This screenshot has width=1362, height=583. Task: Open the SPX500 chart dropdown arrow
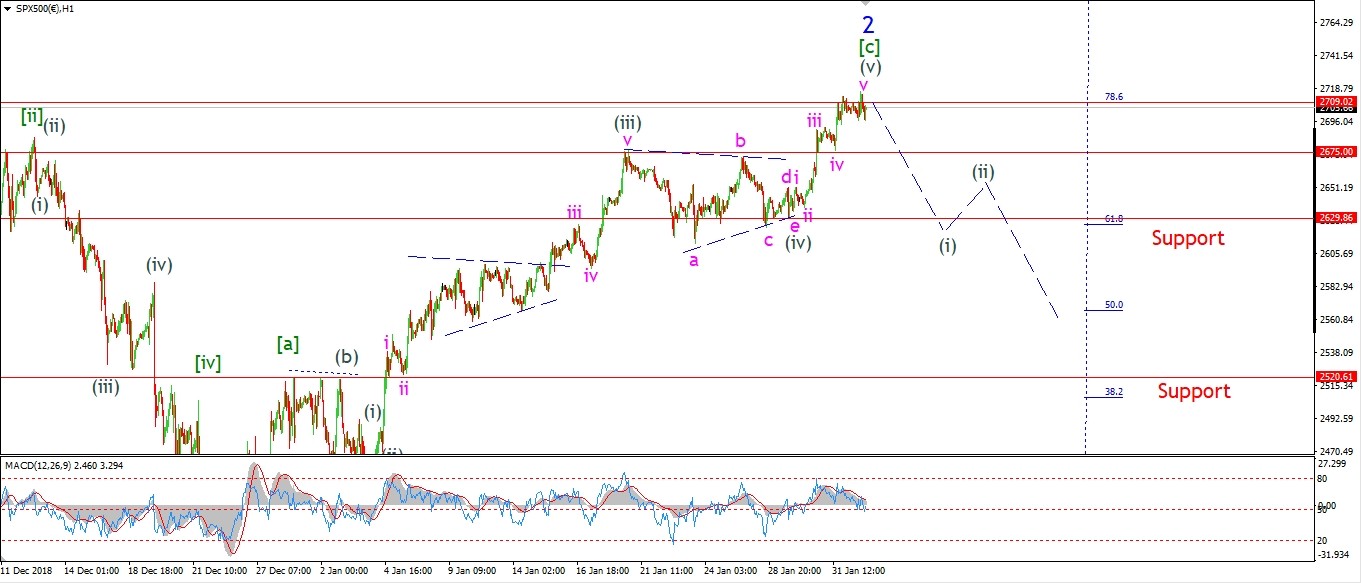[x=6, y=8]
